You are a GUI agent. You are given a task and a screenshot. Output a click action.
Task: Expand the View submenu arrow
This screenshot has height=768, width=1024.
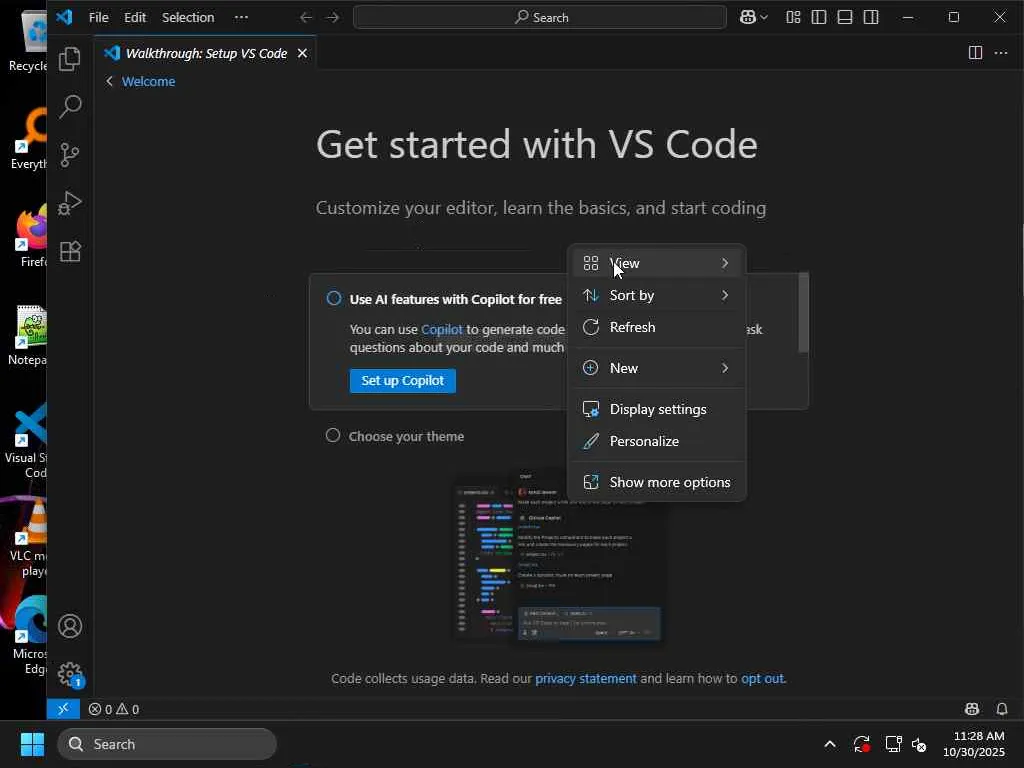click(x=725, y=263)
